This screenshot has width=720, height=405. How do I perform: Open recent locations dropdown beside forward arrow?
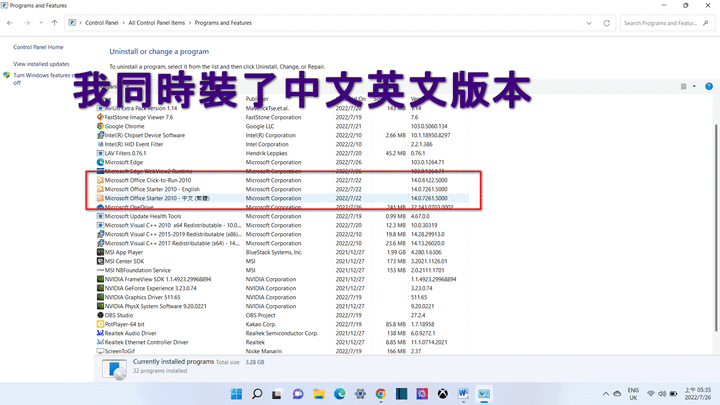pos(41,22)
